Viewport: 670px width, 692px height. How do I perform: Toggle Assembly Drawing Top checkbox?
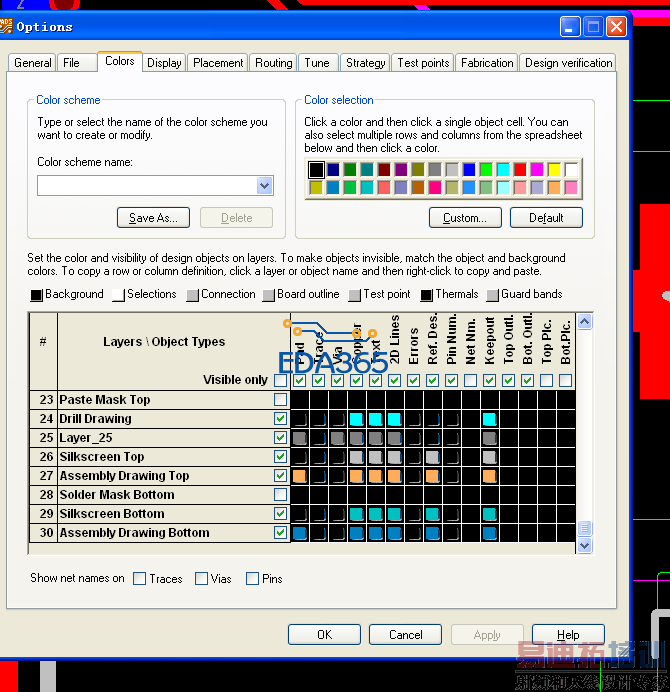[280, 475]
